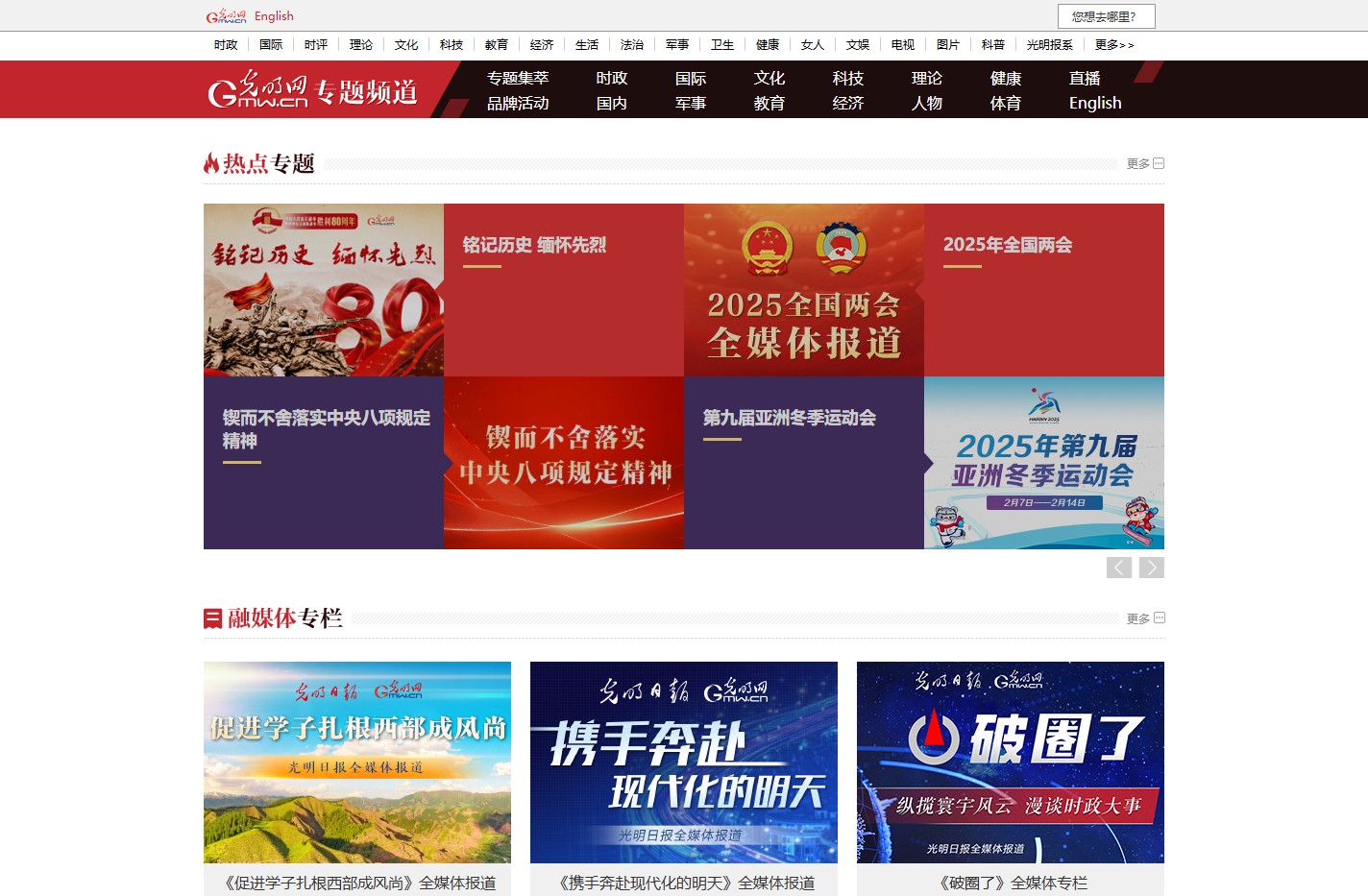Open the 第九届亚洲冬季运动会 title tile

click(x=804, y=463)
